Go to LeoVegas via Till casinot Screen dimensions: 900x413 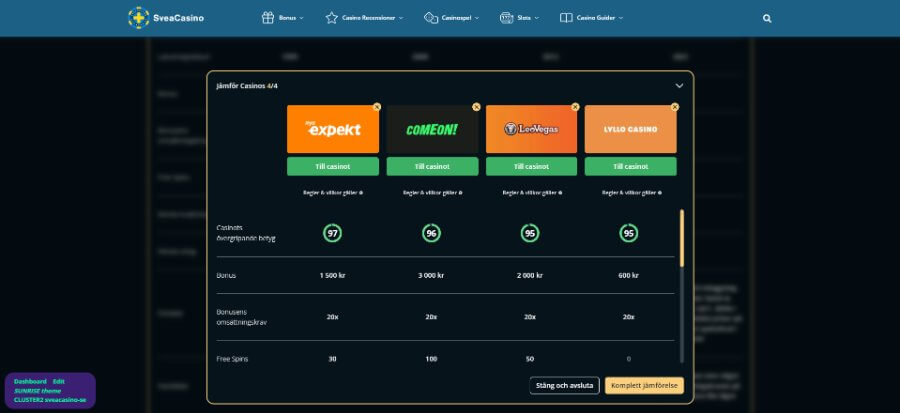point(532,166)
